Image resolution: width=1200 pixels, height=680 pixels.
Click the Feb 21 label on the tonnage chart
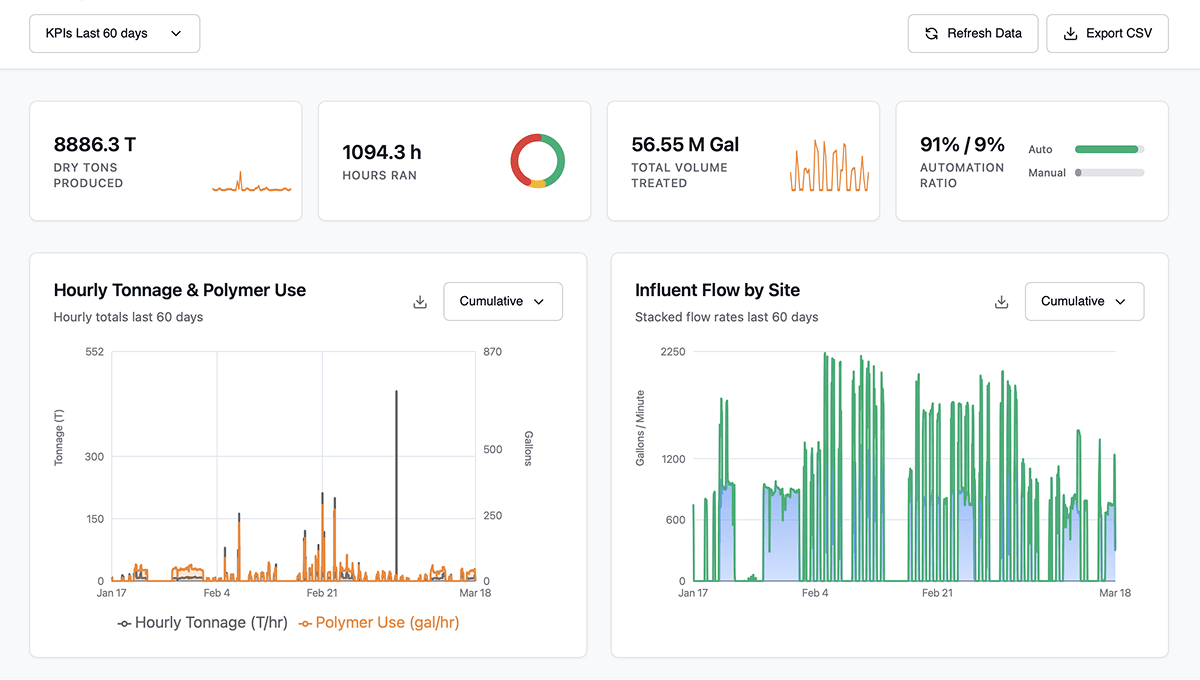[322, 593]
